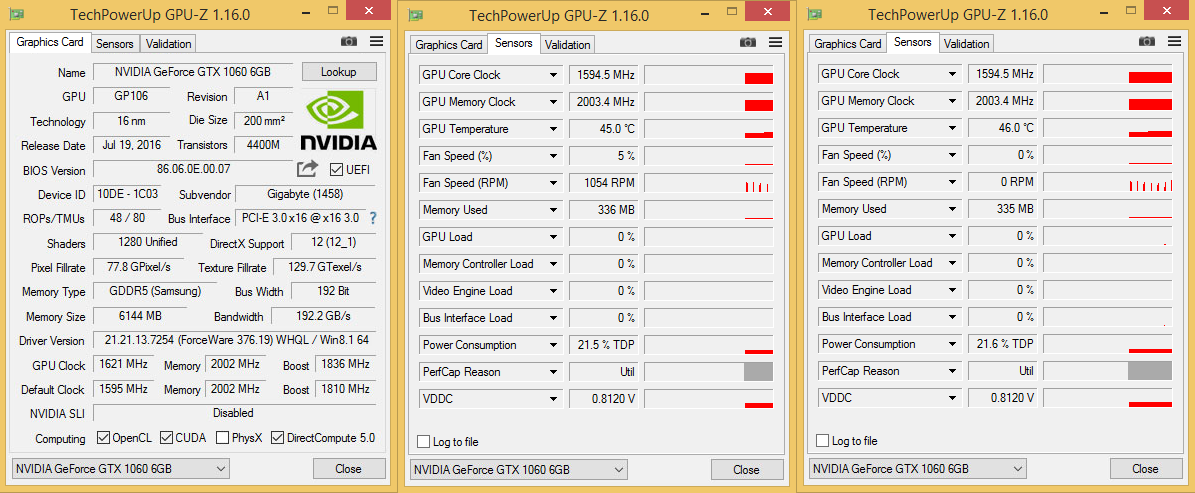This screenshot has width=1195, height=493.
Task: Click Close button in middle window
Action: pos(748,469)
